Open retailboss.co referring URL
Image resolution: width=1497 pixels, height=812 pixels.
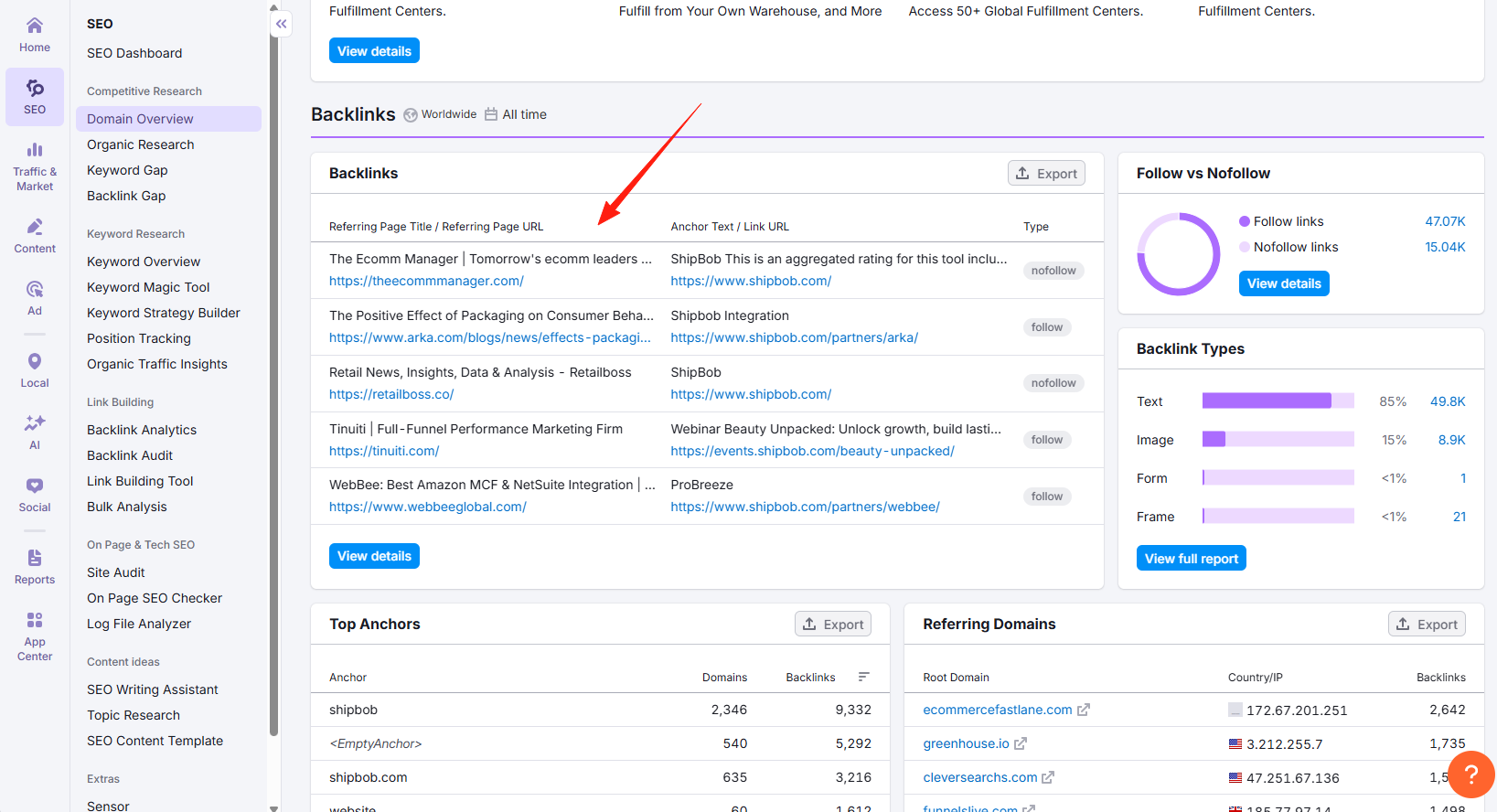click(x=391, y=394)
